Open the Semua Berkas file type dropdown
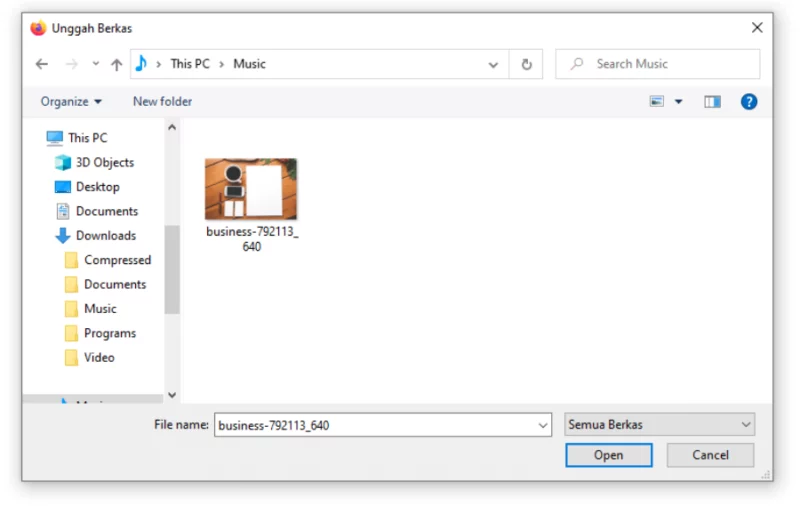This screenshot has height=506, width=800. 659,424
